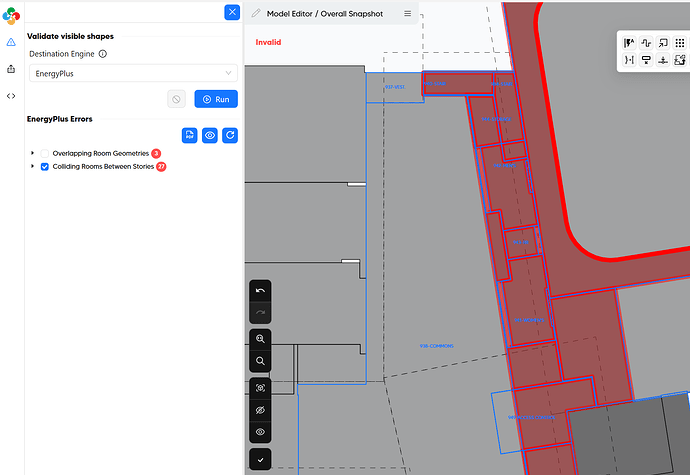Export errors with the PDF button

190,135
